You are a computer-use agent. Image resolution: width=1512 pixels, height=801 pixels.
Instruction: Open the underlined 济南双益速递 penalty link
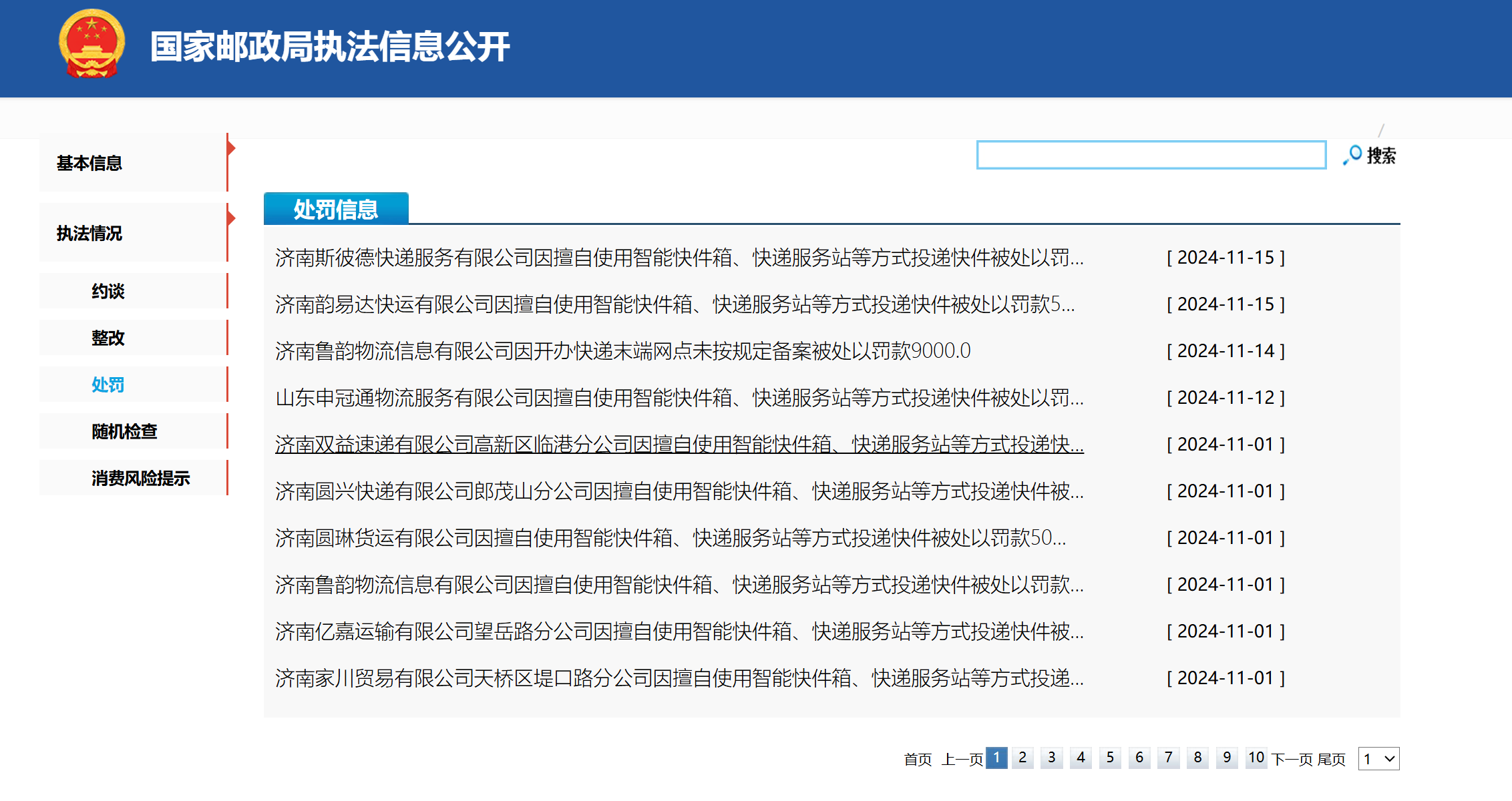coord(679,445)
